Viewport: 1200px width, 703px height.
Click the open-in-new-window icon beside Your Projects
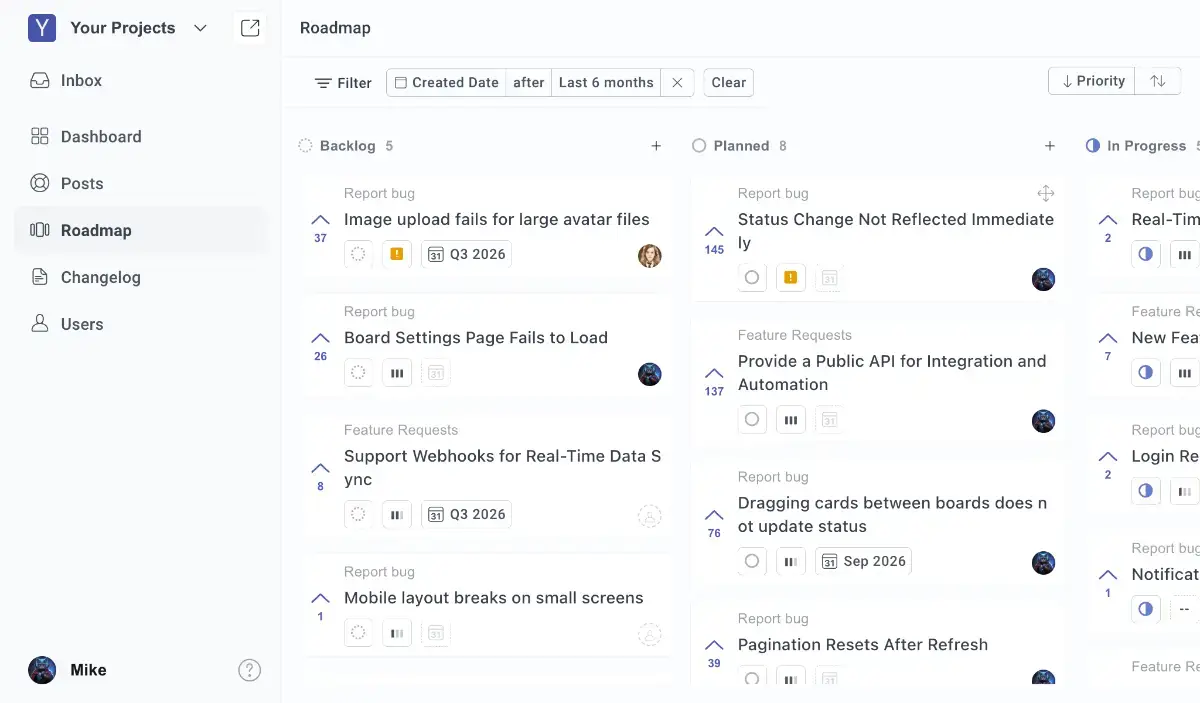coord(250,28)
